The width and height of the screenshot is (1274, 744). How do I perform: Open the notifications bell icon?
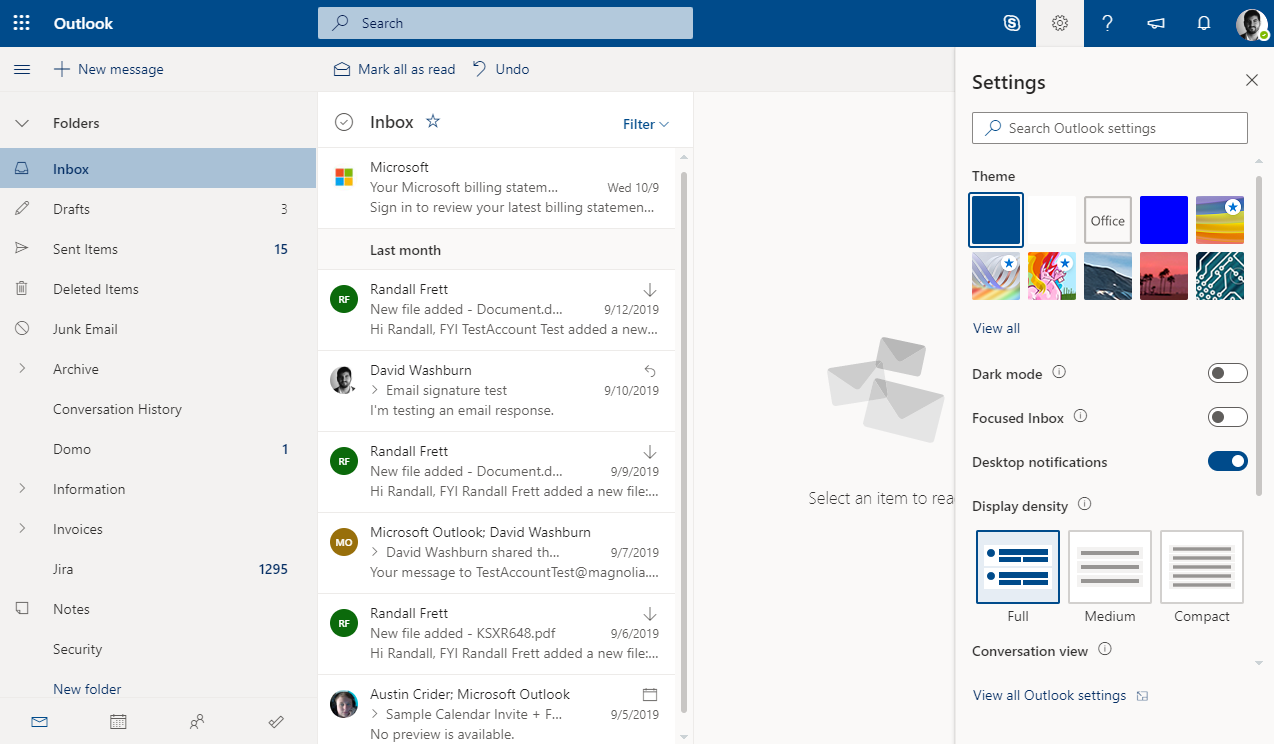click(x=1204, y=23)
